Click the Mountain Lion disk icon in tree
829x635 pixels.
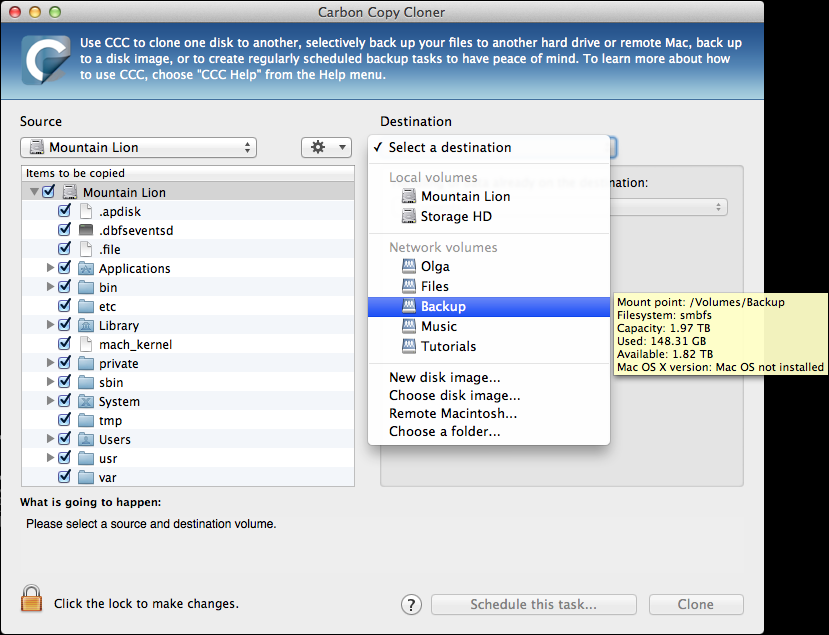pos(70,192)
